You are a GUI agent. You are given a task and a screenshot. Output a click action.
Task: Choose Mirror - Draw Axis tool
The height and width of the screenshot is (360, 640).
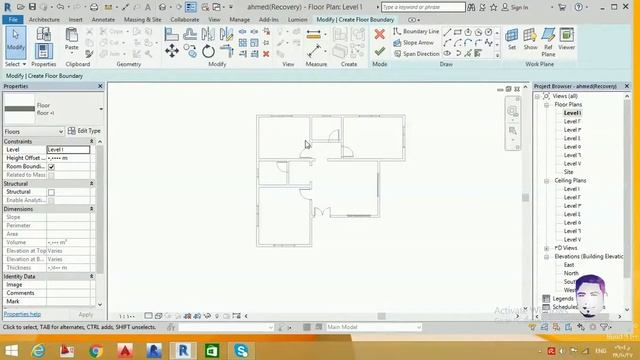pyautogui.click(x=226, y=34)
